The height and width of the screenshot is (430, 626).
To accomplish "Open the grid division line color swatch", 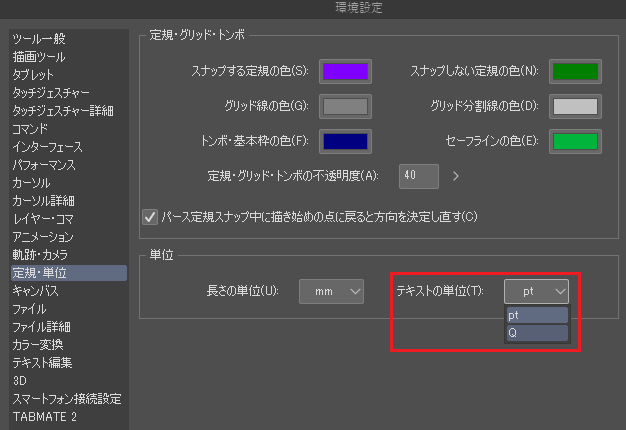I will click(575, 106).
